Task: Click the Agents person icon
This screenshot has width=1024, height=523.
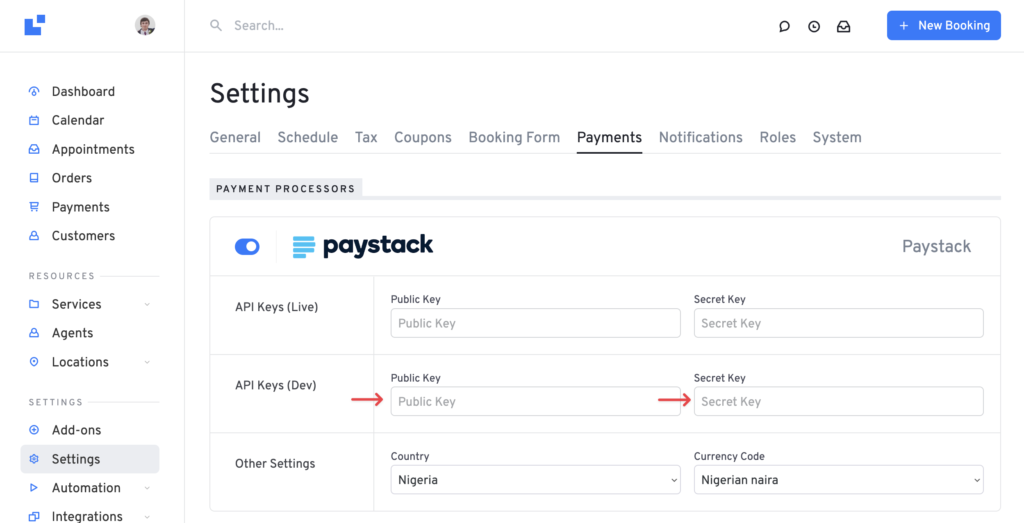Action: [x=34, y=333]
